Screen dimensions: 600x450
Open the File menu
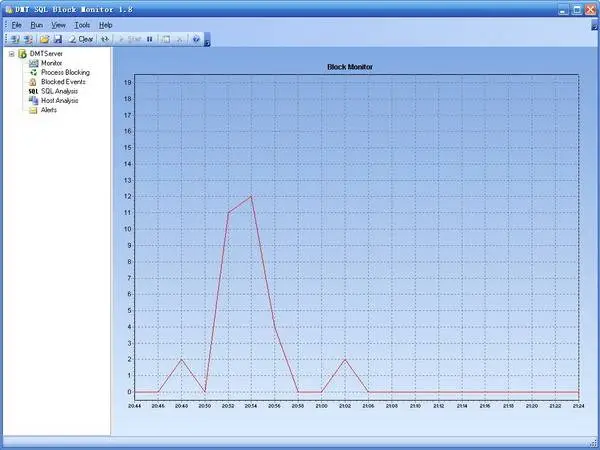pyautogui.click(x=16, y=24)
